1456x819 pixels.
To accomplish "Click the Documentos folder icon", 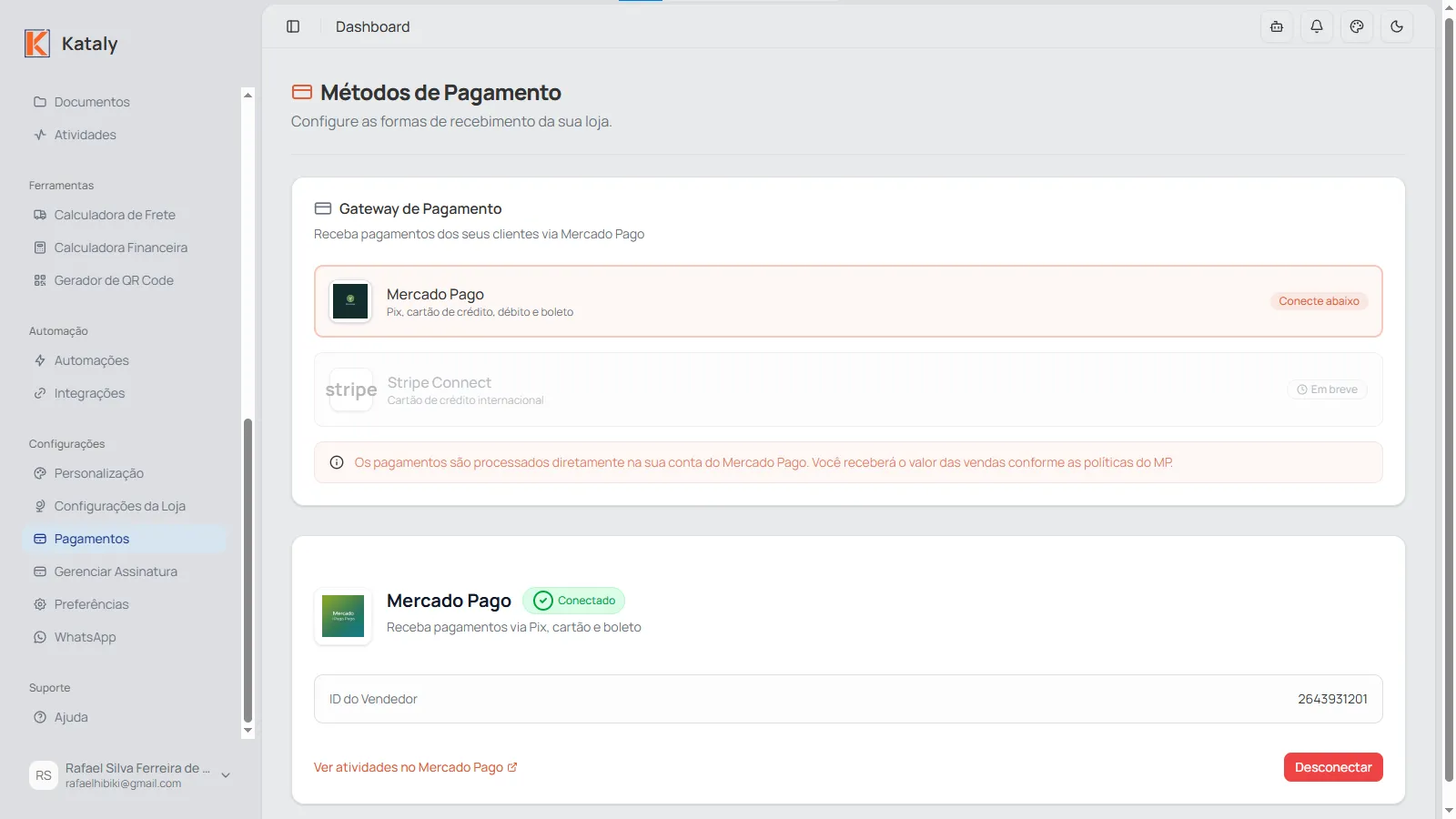I will (x=40, y=102).
